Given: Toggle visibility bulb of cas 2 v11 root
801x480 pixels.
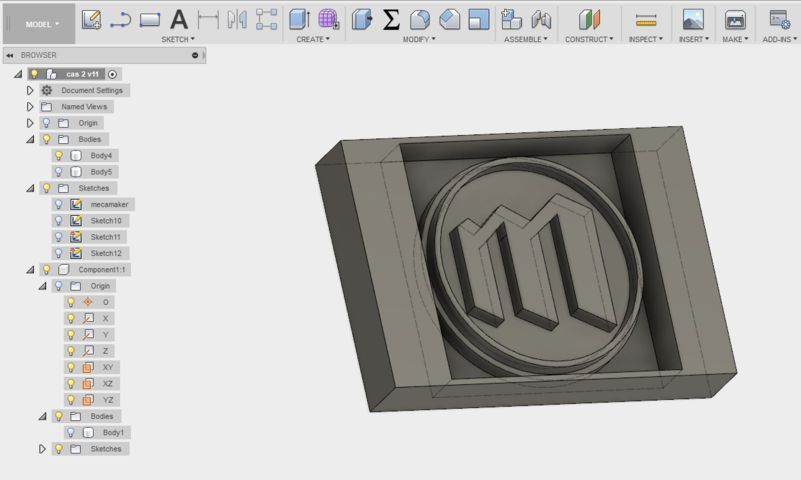Looking at the screenshot, I should tap(34, 74).
